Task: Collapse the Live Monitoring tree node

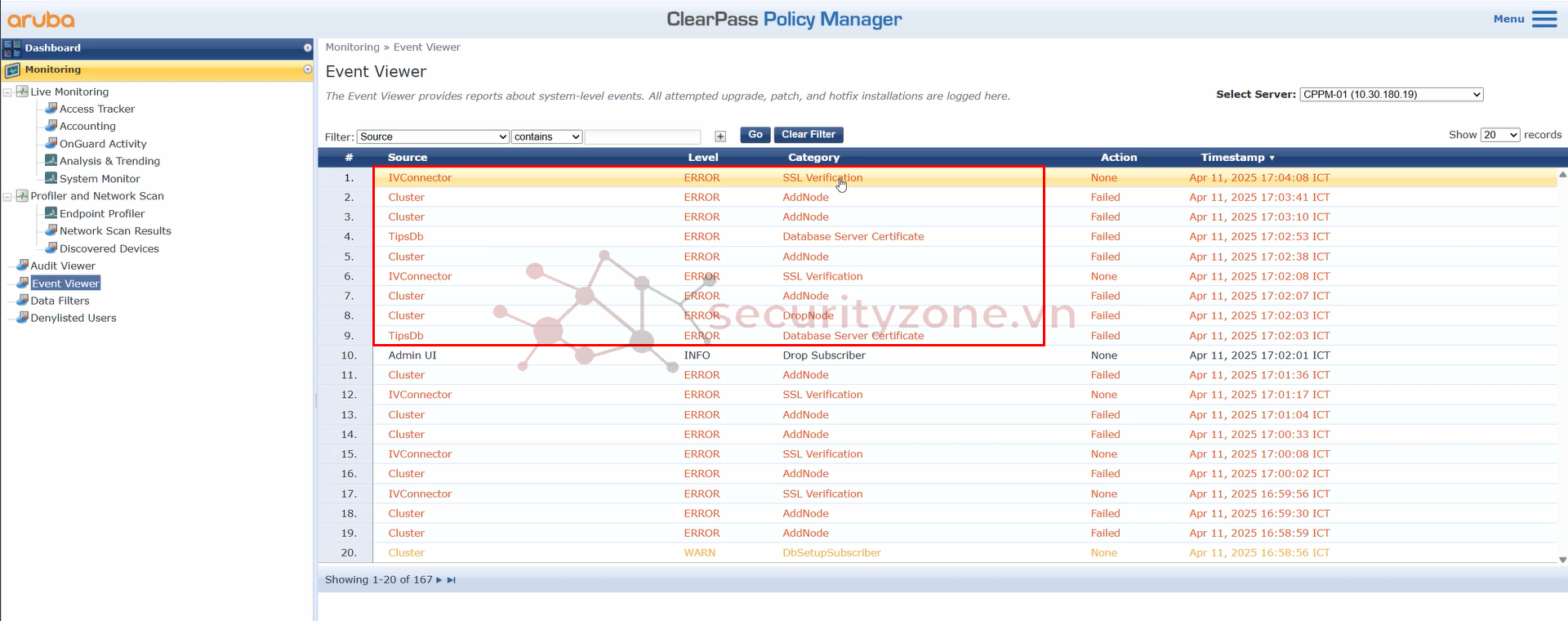Action: (7, 92)
